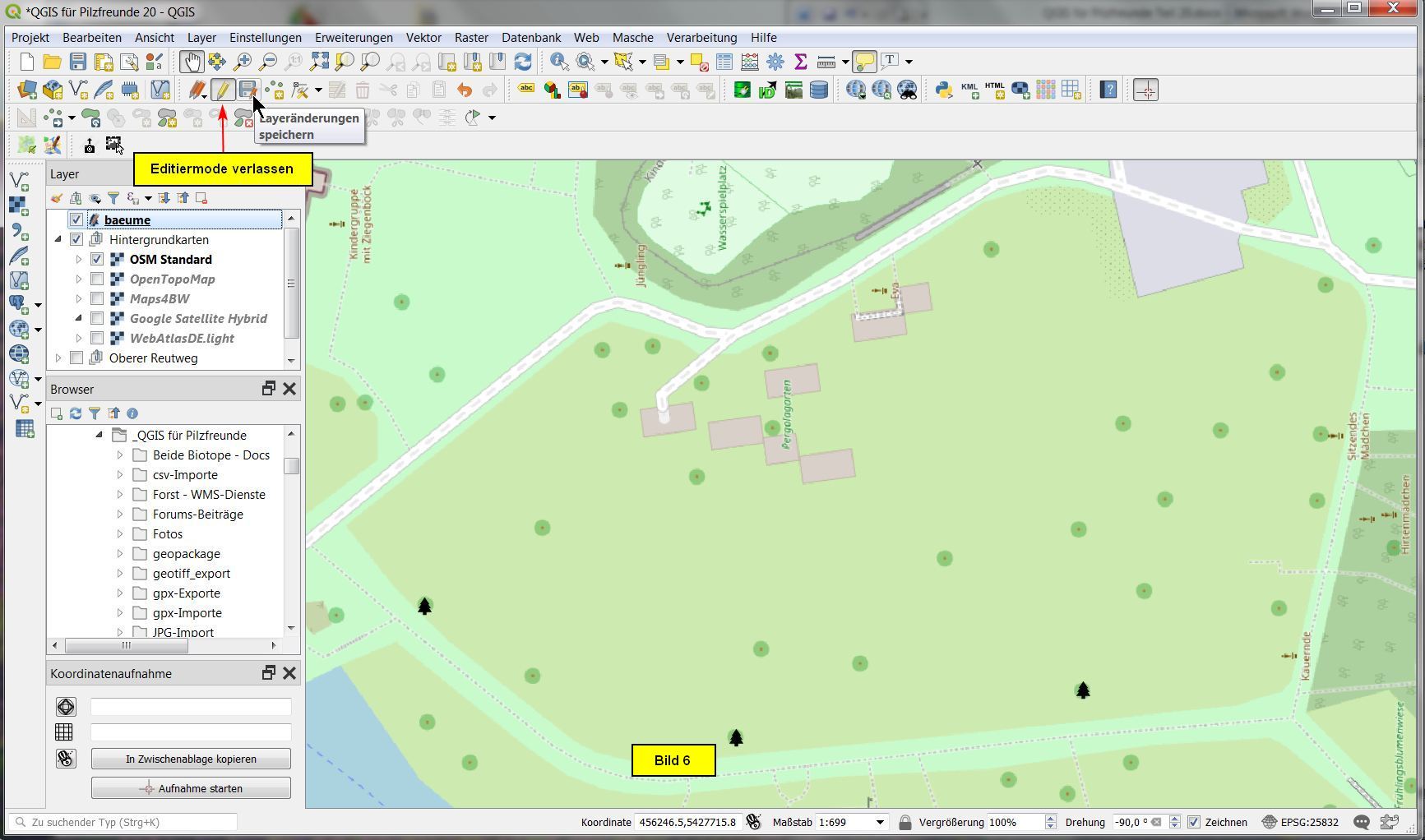Click the Toggle Editing pencil icon
Viewport: 1425px width, 840px height.
pos(222,90)
